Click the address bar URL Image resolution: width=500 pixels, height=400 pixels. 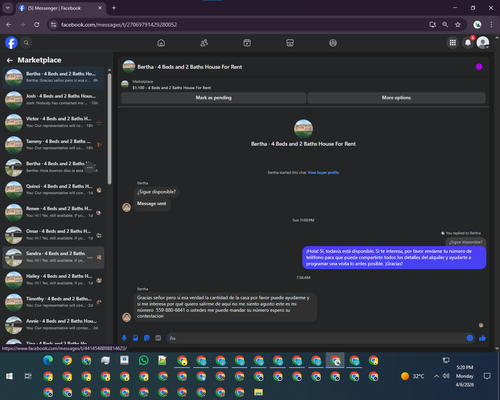(119, 25)
